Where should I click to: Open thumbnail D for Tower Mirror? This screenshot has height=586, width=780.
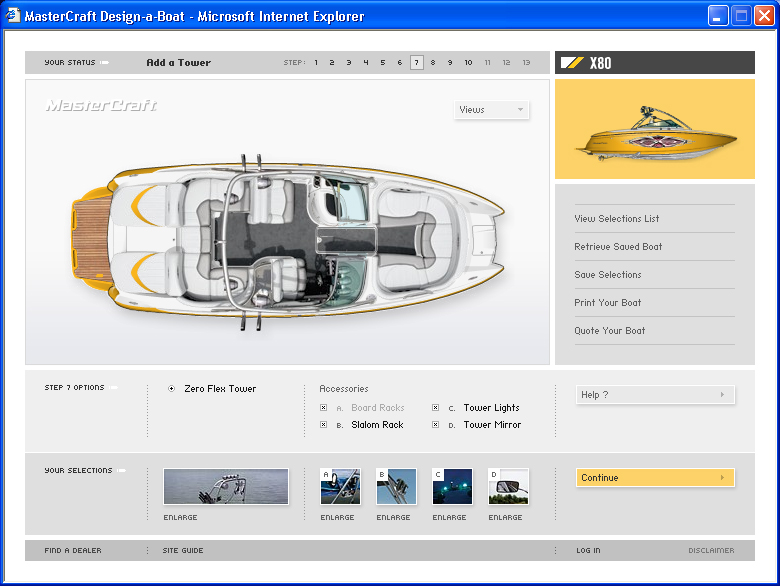(508, 487)
